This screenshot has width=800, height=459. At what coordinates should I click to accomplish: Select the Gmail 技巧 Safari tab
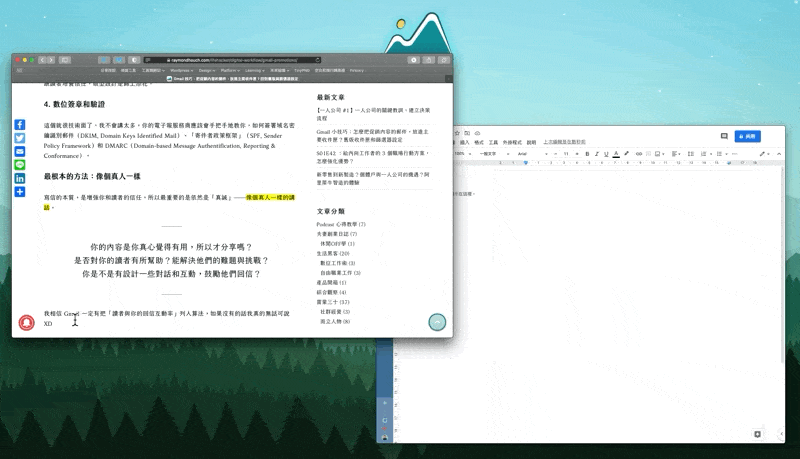coord(233,79)
